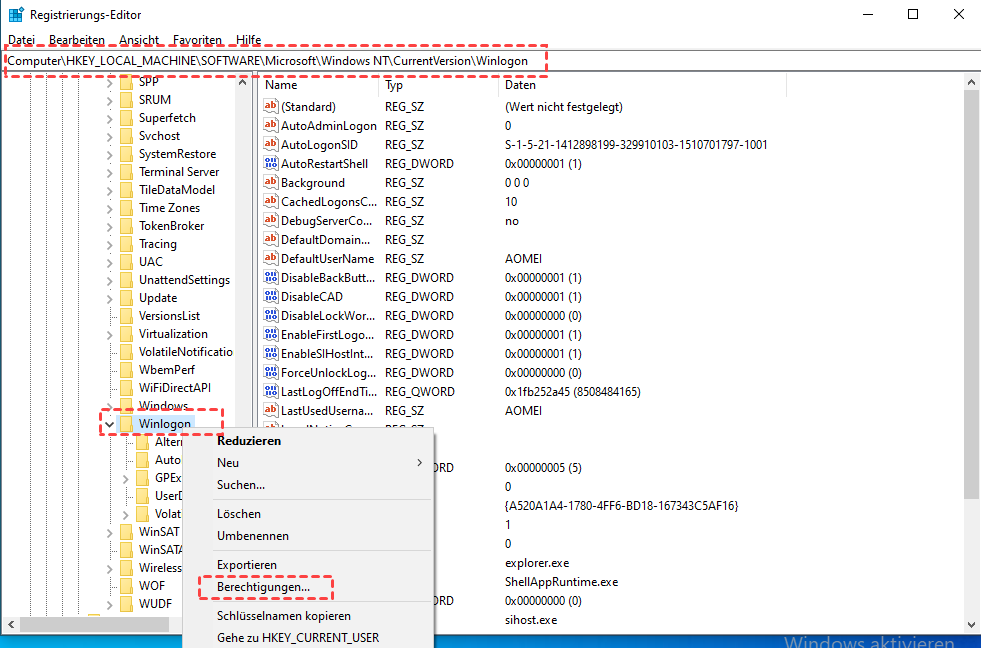
Task: Click the Name column header
Action: pyautogui.click(x=282, y=86)
